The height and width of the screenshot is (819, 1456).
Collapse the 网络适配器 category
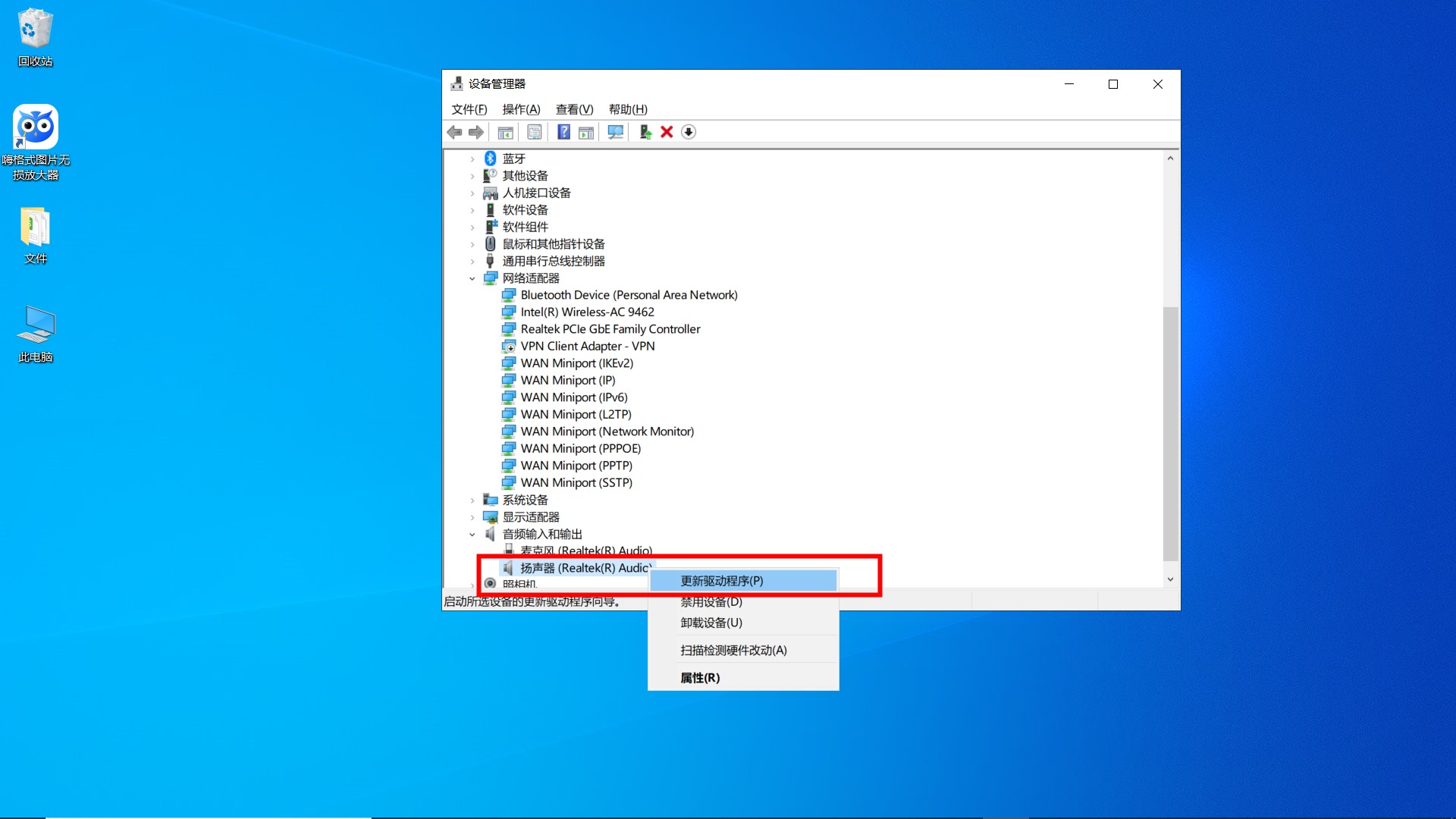[x=472, y=278]
